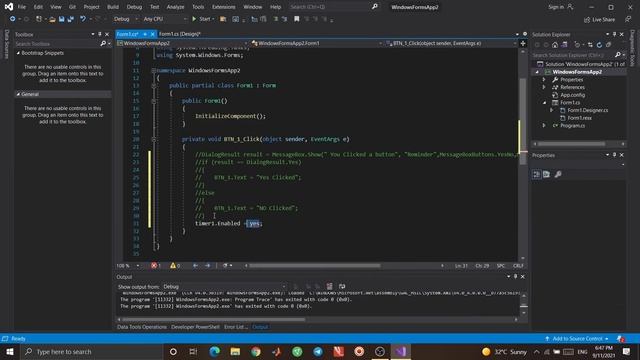This screenshot has width=640, height=360.
Task: Open the Build menu
Action: [x=113, y=7]
